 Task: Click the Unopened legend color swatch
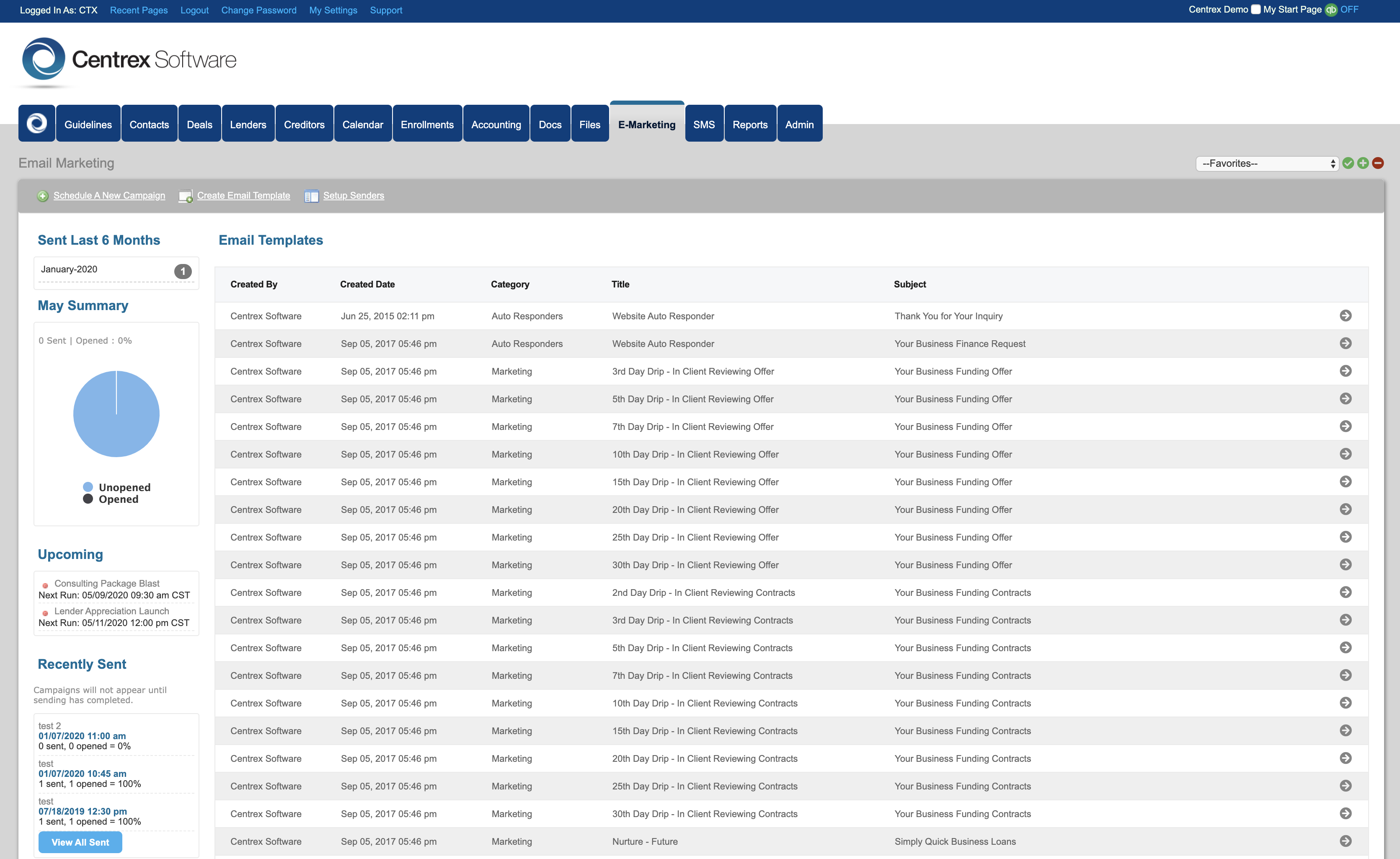[88, 487]
